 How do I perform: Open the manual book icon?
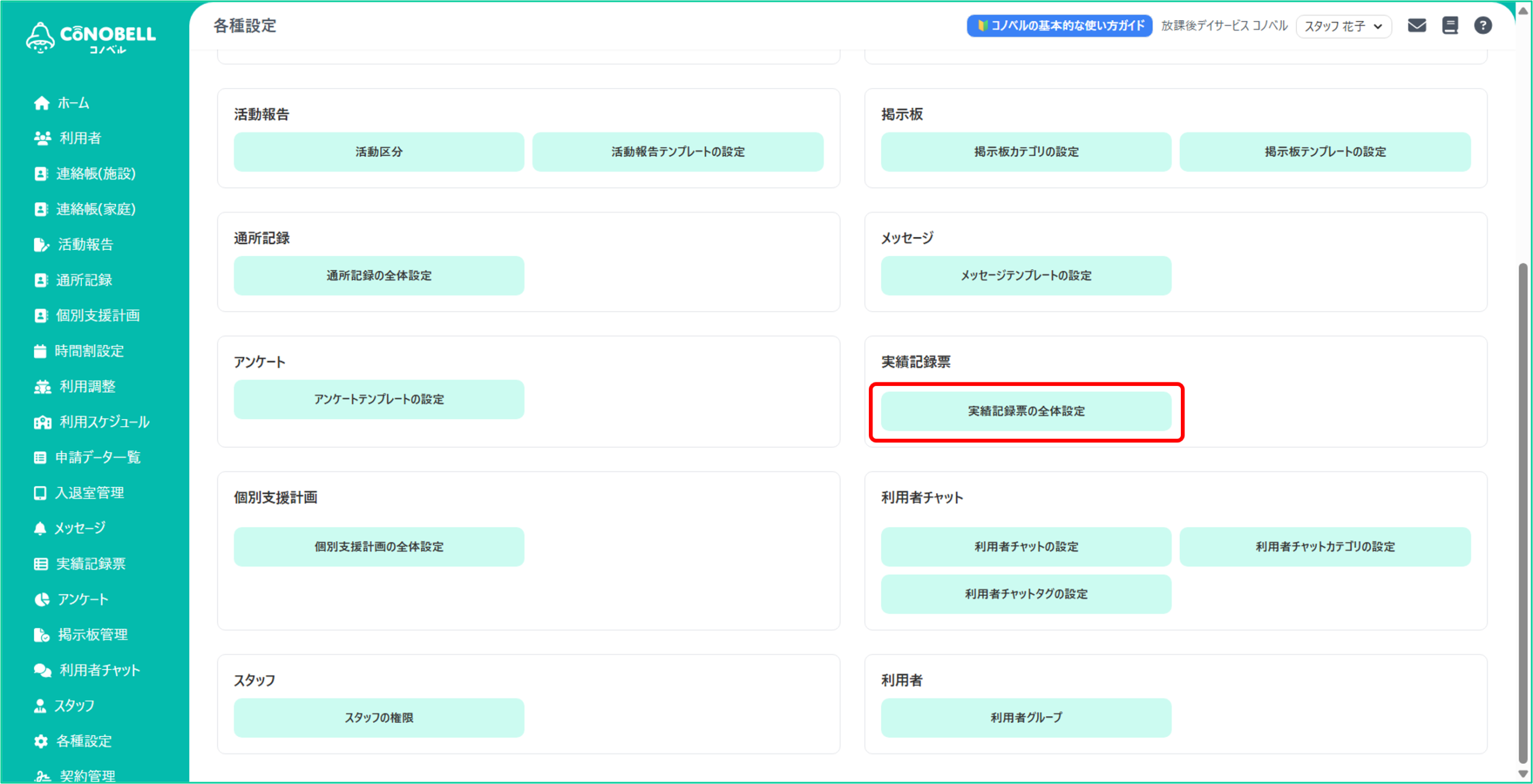click(x=1450, y=26)
